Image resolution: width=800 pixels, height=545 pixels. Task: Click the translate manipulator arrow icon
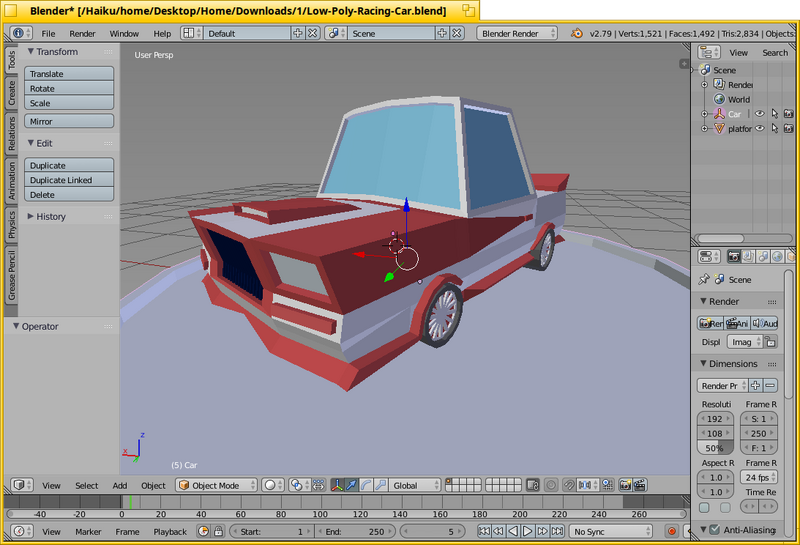coord(351,485)
